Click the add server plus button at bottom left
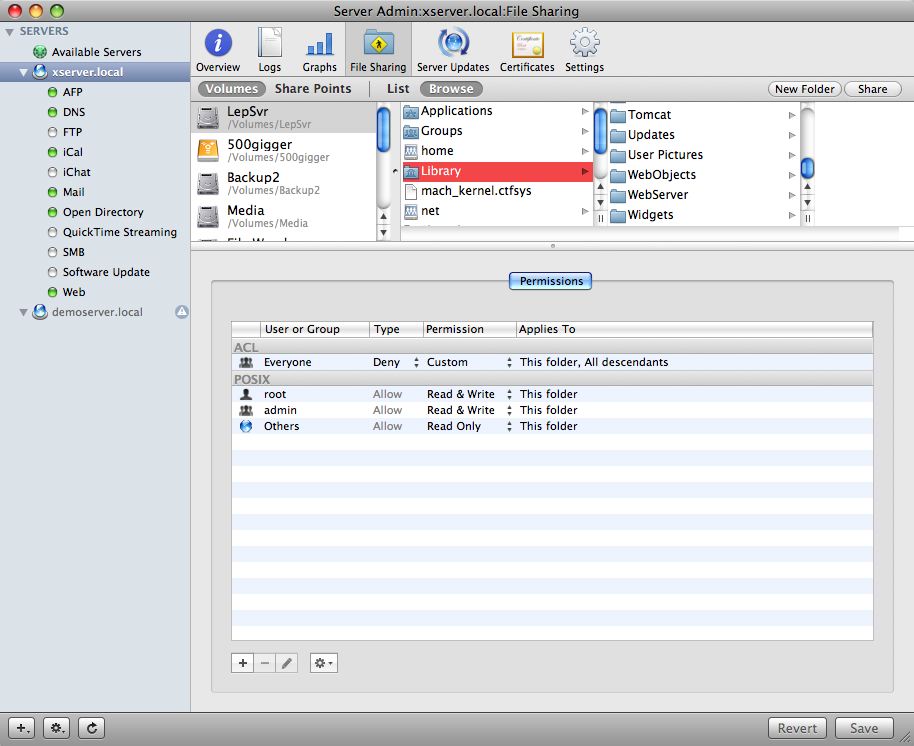Viewport: 914px width, 746px height. point(22,728)
